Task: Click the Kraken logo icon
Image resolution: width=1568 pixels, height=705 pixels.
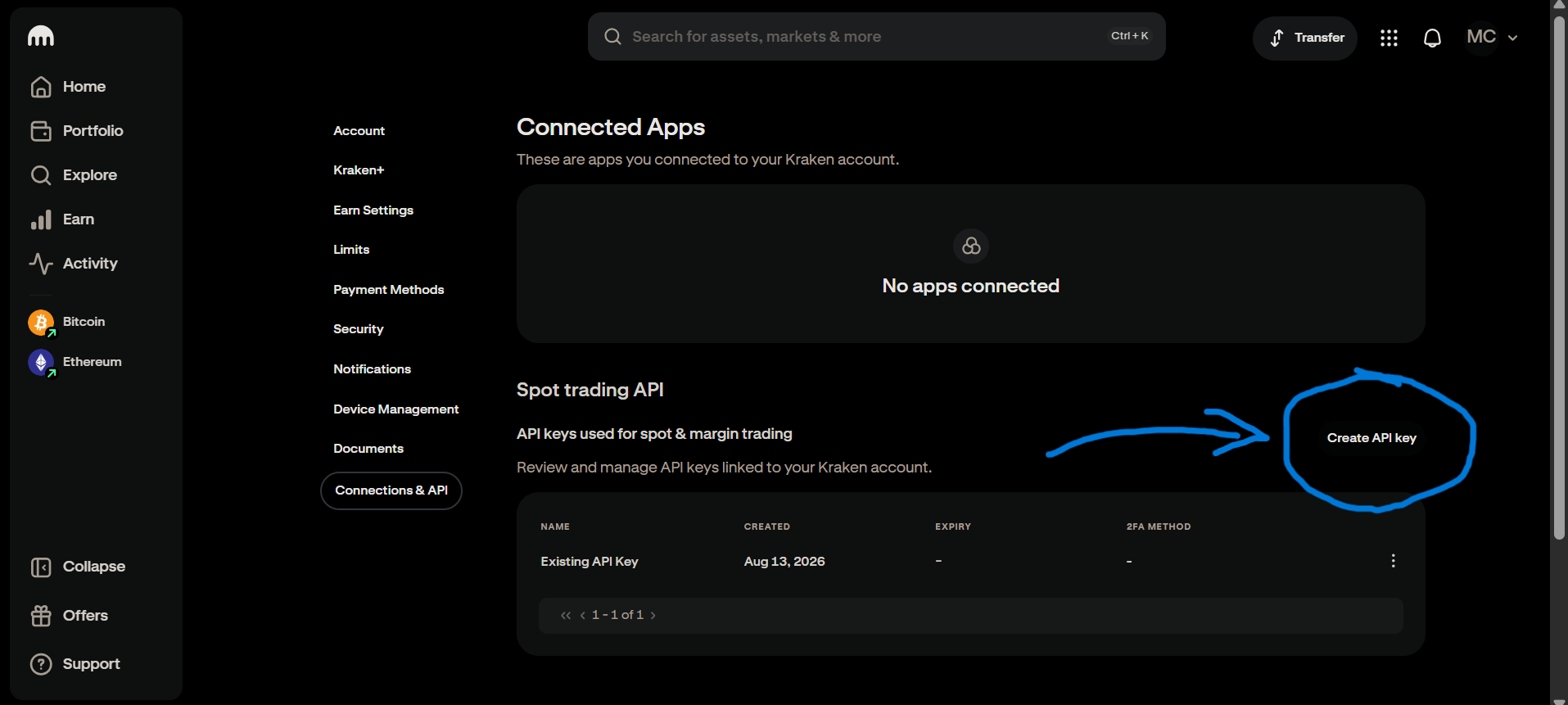Action: coord(41,36)
